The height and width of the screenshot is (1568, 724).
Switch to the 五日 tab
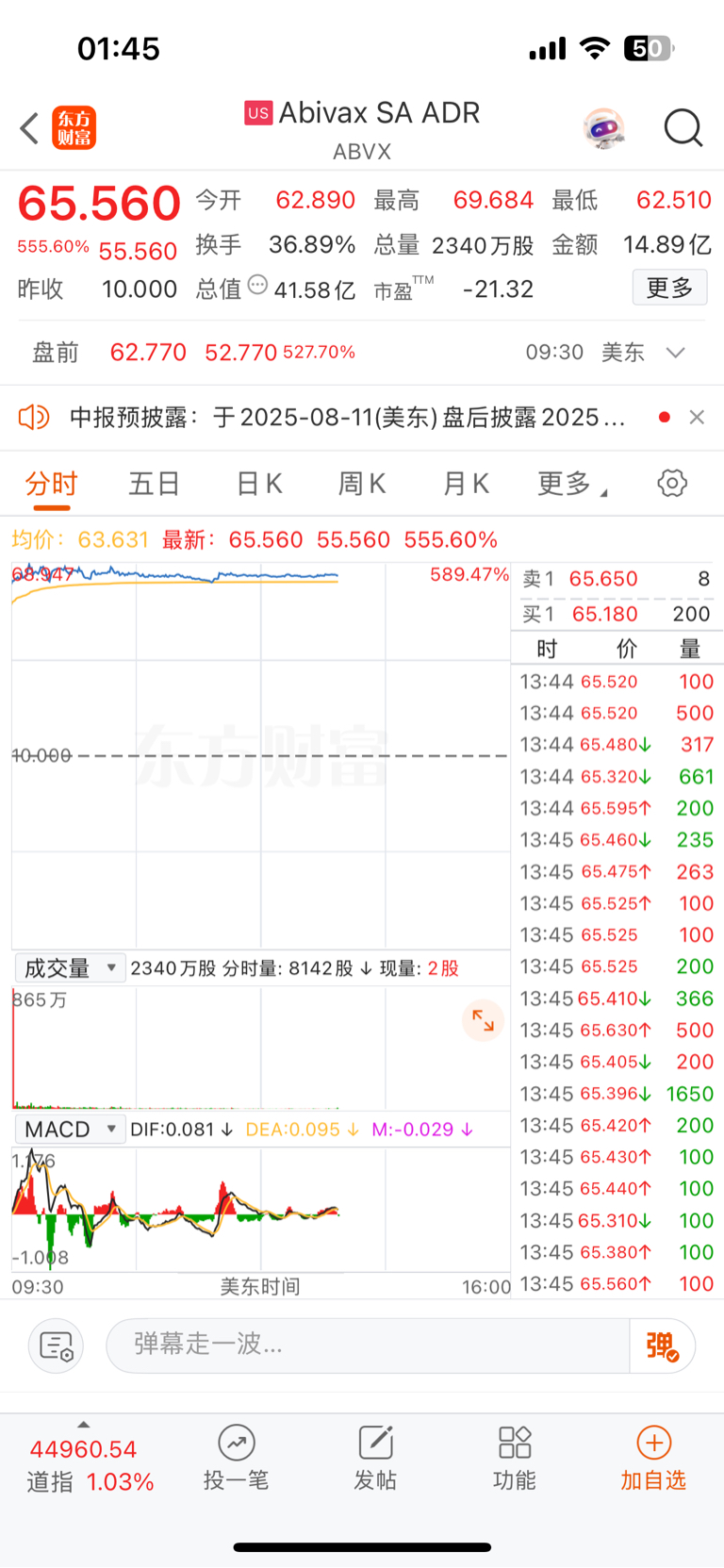click(x=155, y=484)
